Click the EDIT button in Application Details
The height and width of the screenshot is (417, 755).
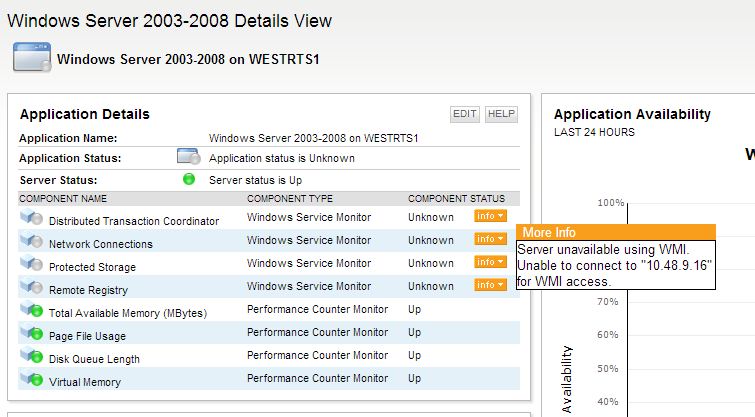tap(465, 114)
